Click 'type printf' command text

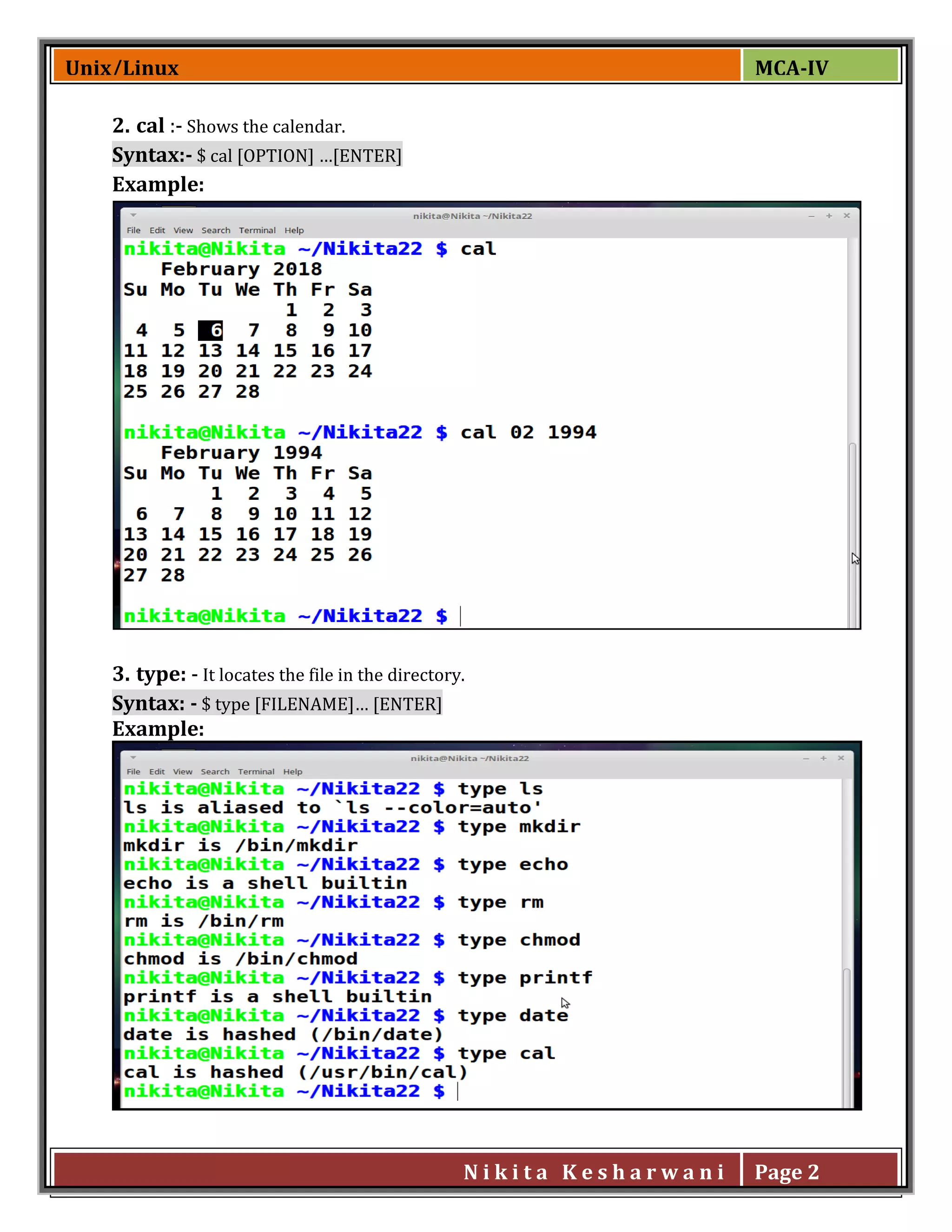click(525, 978)
